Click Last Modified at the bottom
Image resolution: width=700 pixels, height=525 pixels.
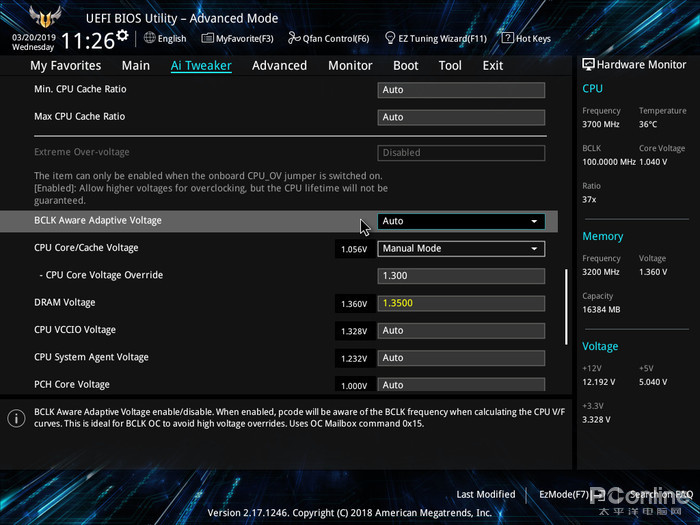pyautogui.click(x=486, y=494)
